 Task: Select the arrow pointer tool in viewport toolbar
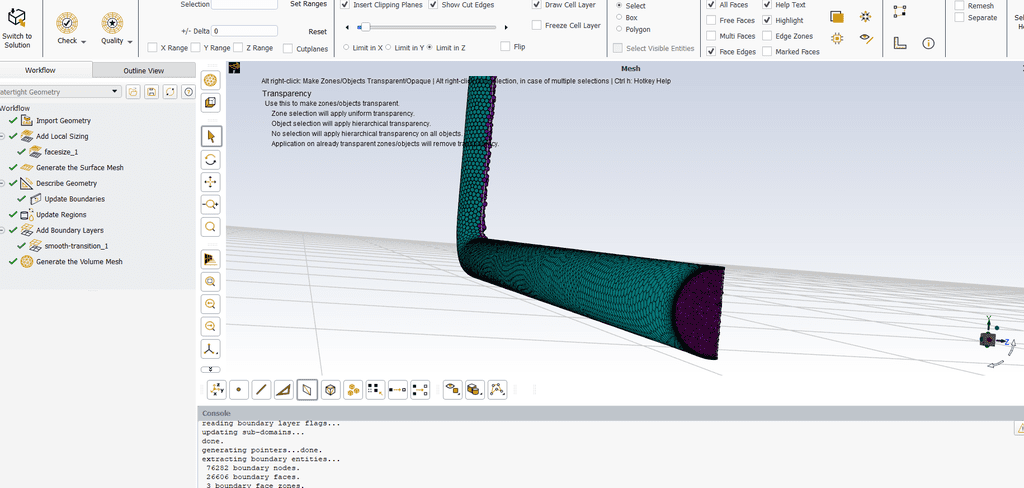click(211, 136)
